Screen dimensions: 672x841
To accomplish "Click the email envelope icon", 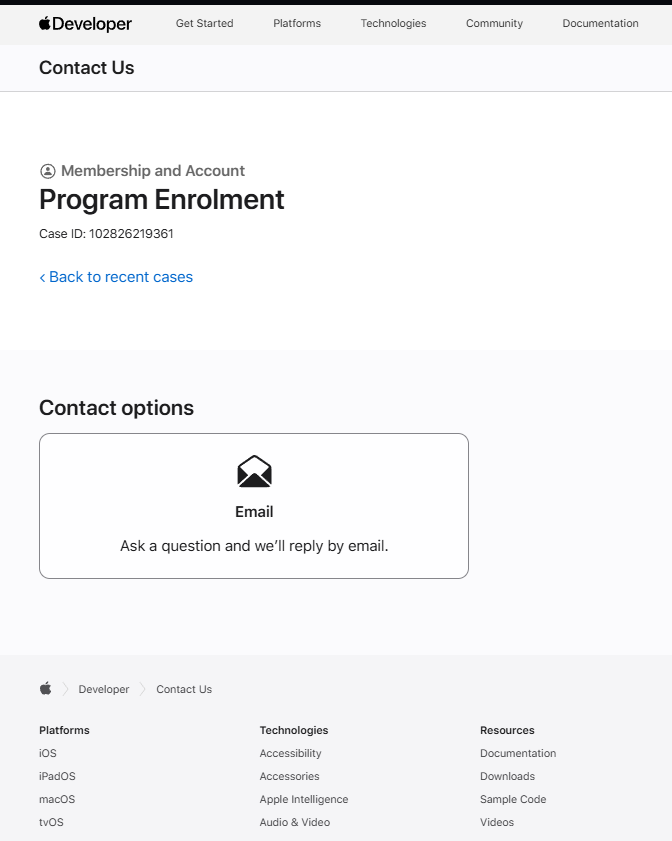I will tap(254, 471).
